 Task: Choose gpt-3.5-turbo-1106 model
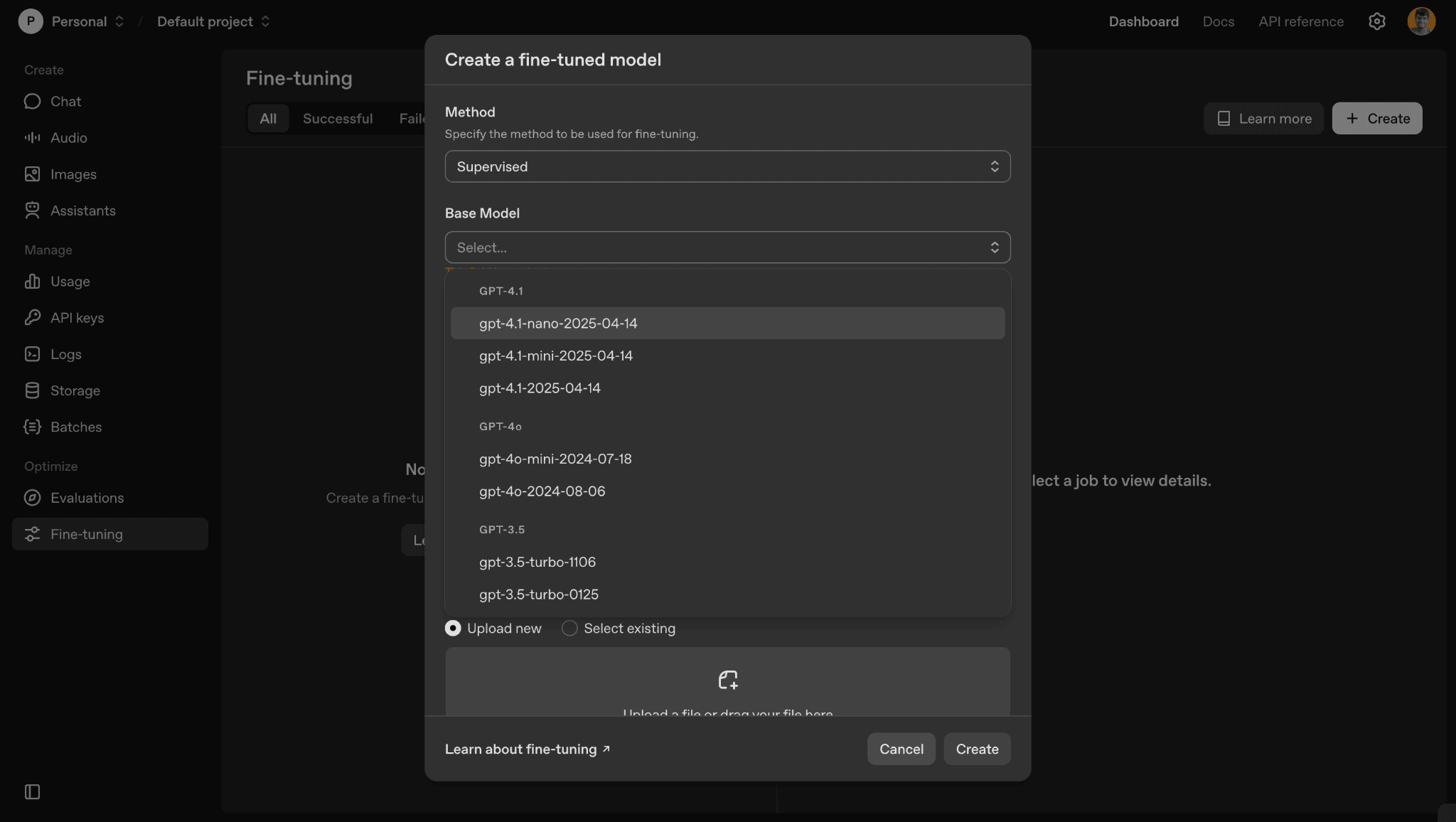pos(727,562)
